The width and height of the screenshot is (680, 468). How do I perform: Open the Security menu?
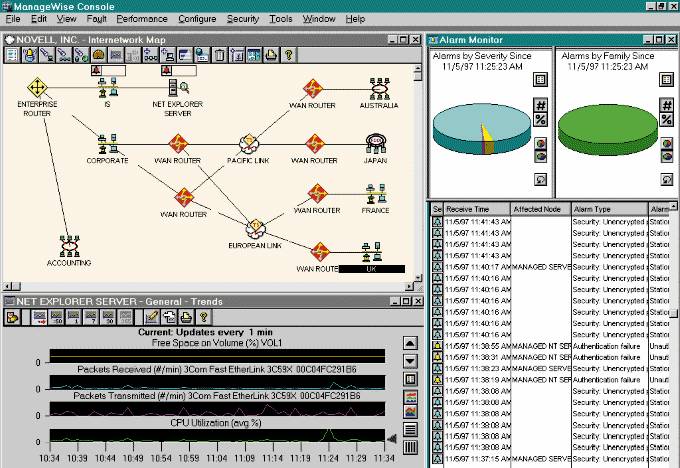243,19
